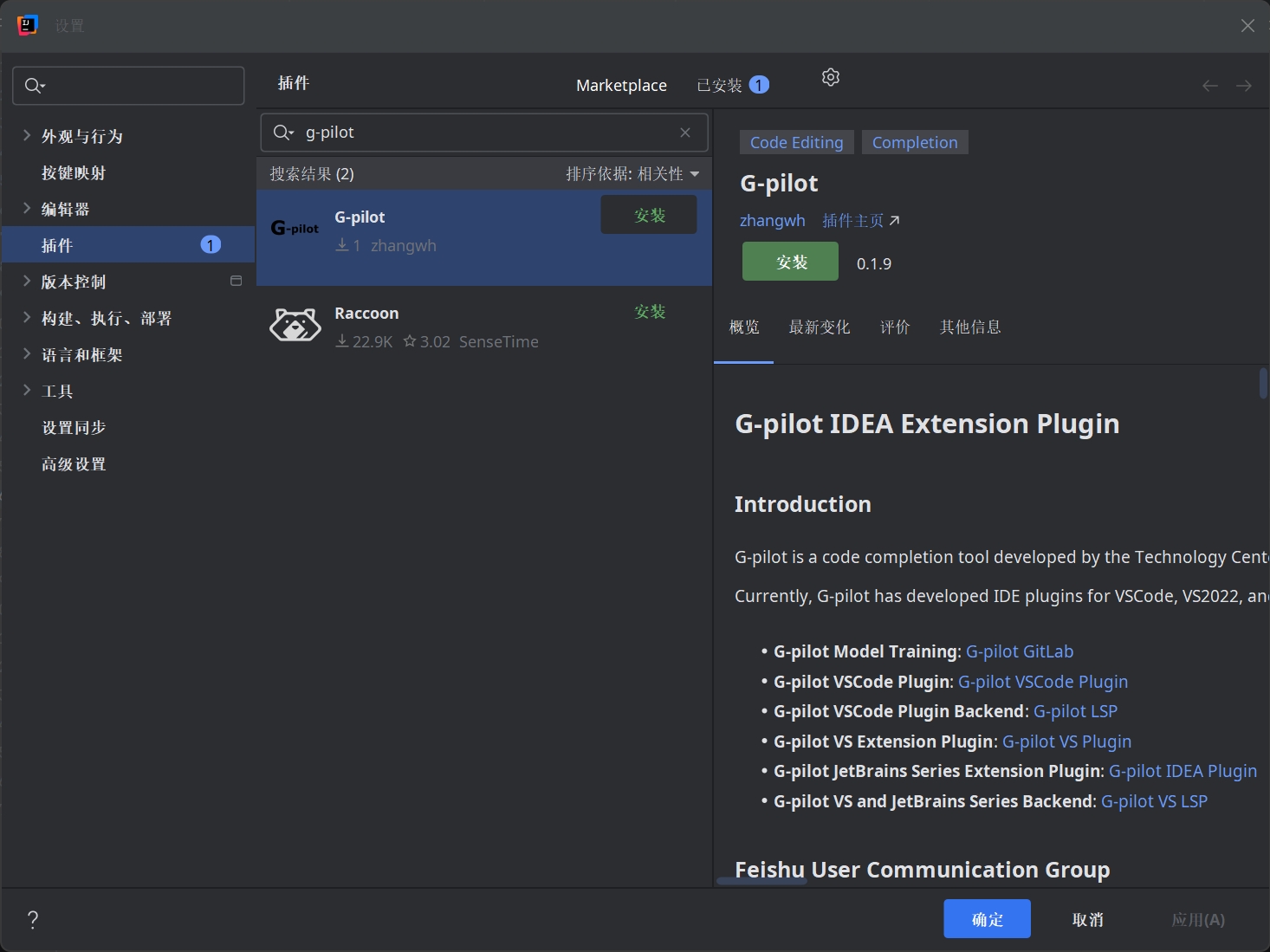
Task: Click the update badge on 插件 sidebar row
Action: point(211,245)
